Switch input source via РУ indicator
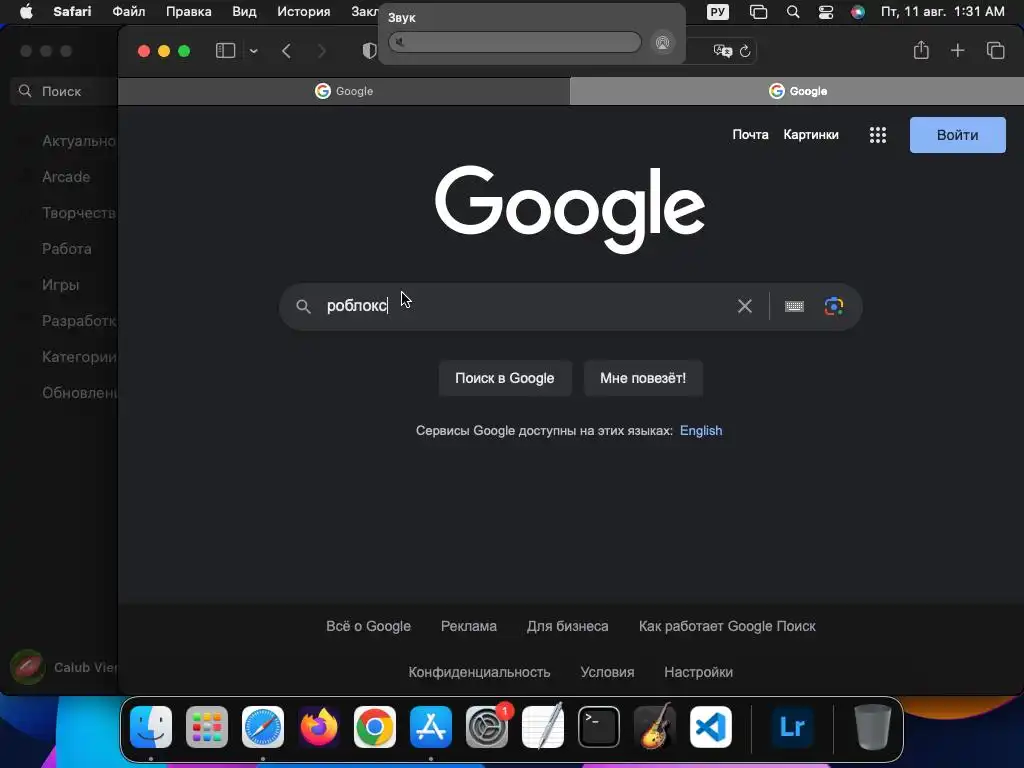This screenshot has width=1024, height=768. 717,12
